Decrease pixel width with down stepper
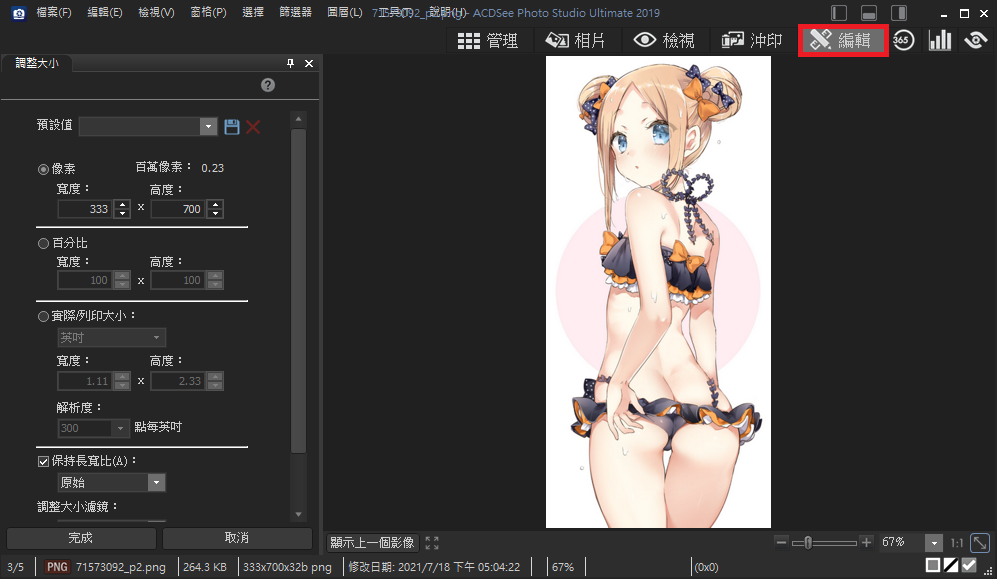Screen dimensions: 997x579 point(122,214)
